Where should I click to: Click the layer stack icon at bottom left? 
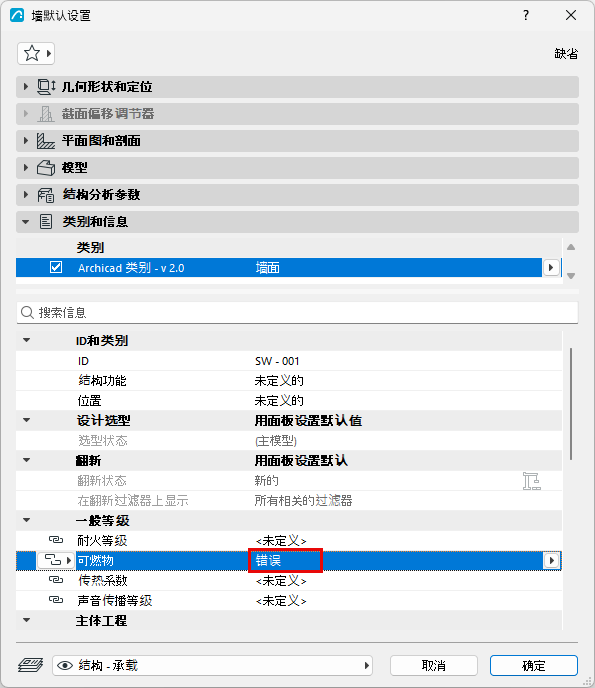[x=30, y=665]
